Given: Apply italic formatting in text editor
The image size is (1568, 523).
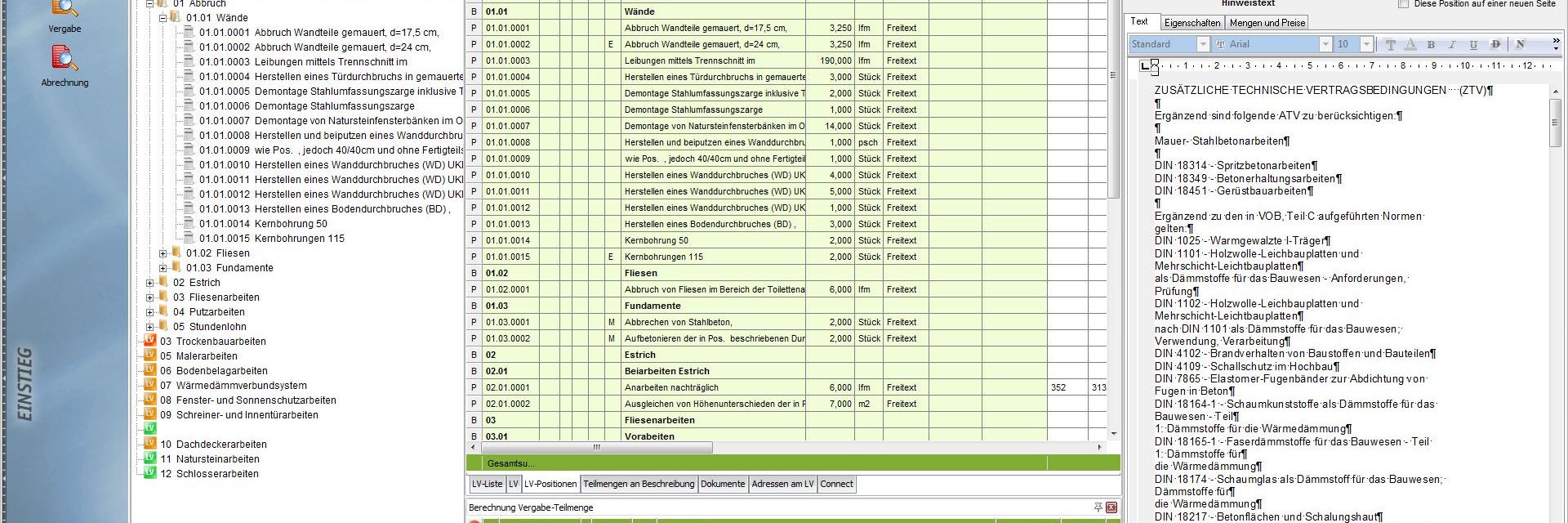Looking at the screenshot, I should (x=1452, y=45).
